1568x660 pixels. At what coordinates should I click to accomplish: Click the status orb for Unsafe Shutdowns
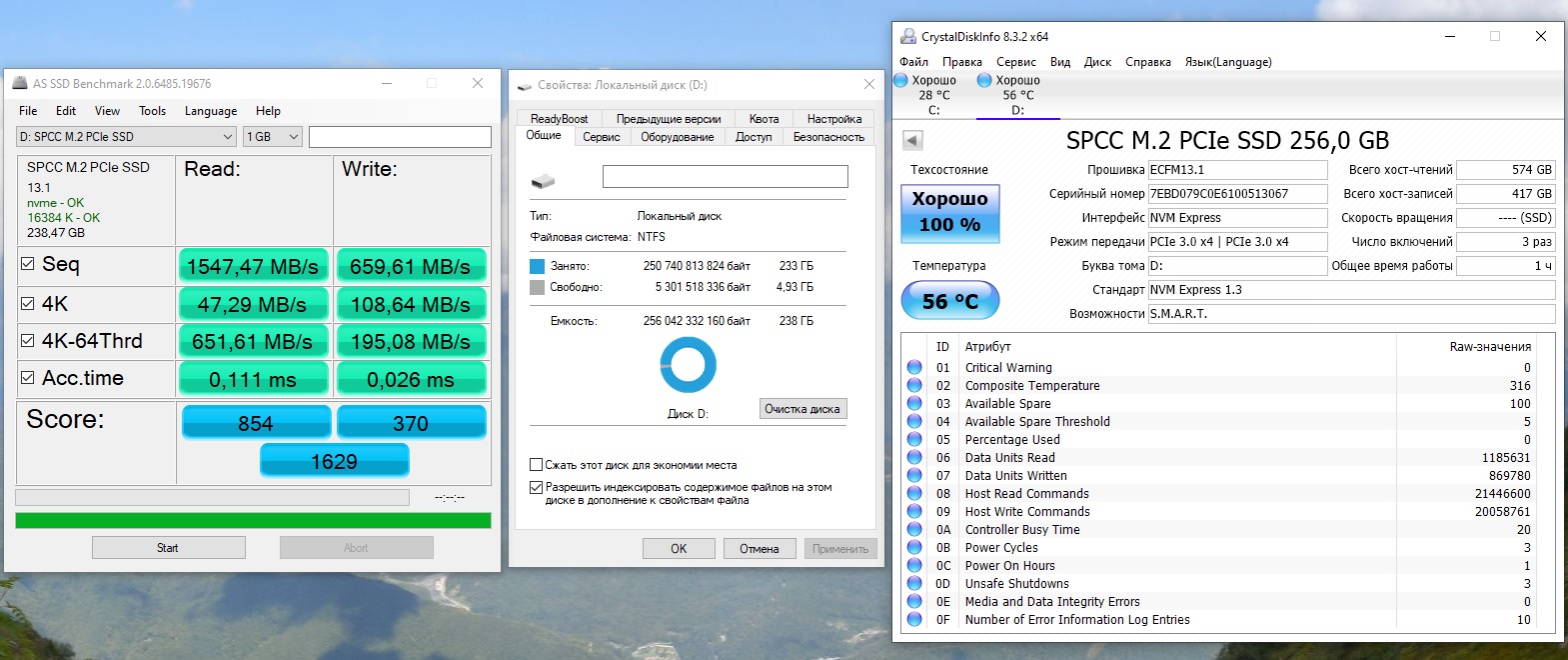click(914, 583)
